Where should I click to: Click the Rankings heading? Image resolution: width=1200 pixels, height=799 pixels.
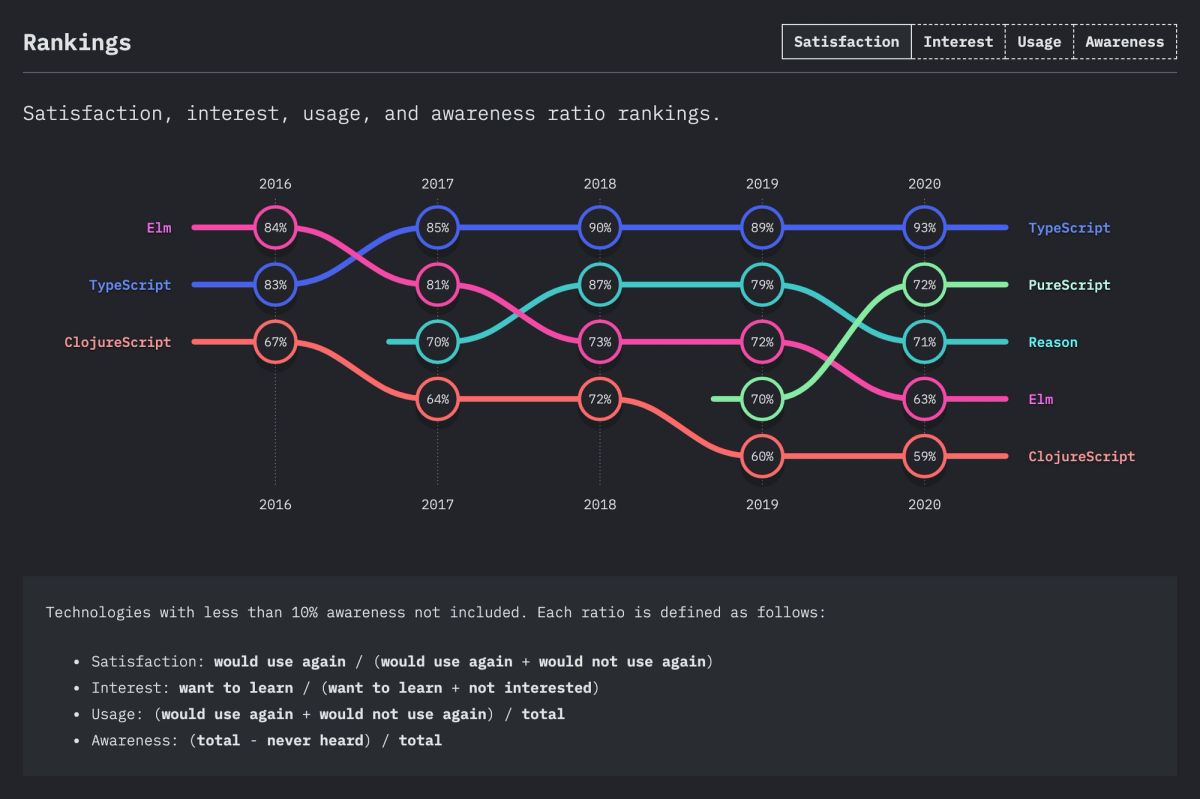[x=77, y=43]
